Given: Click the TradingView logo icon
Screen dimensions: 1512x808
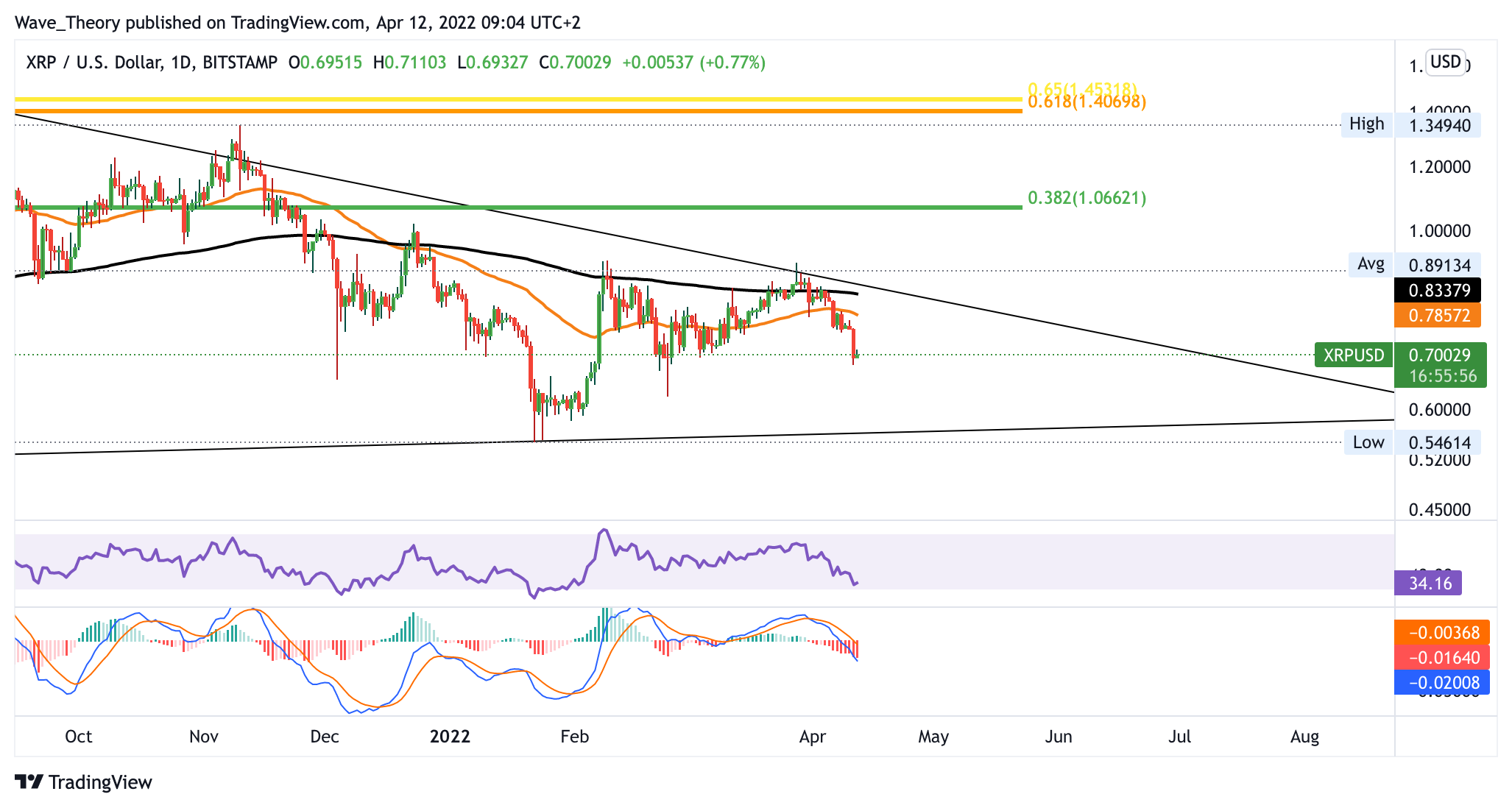Looking at the screenshot, I should tap(29, 782).
